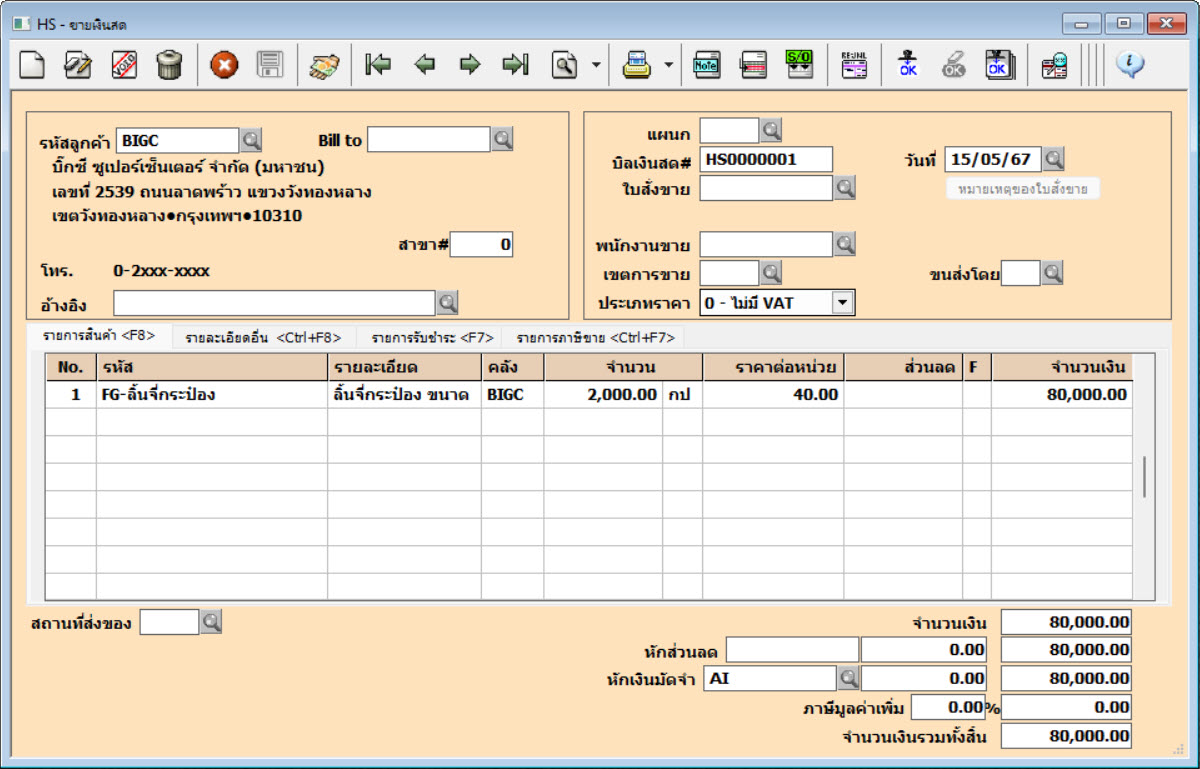This screenshot has width=1200, height=769.
Task: Click the items table vertical scrollbar
Action: 1144,477
